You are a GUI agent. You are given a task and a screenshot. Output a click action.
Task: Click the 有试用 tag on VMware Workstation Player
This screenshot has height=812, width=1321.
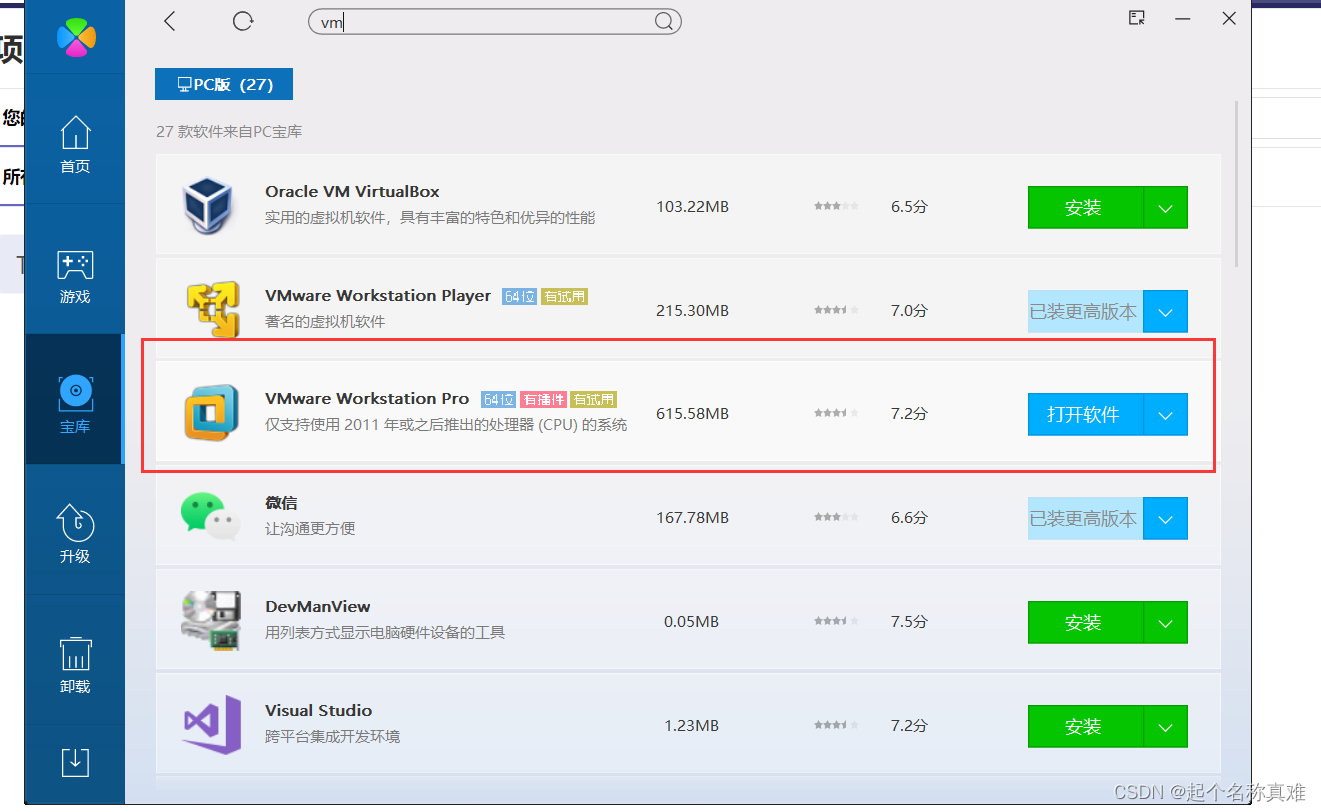tap(564, 296)
